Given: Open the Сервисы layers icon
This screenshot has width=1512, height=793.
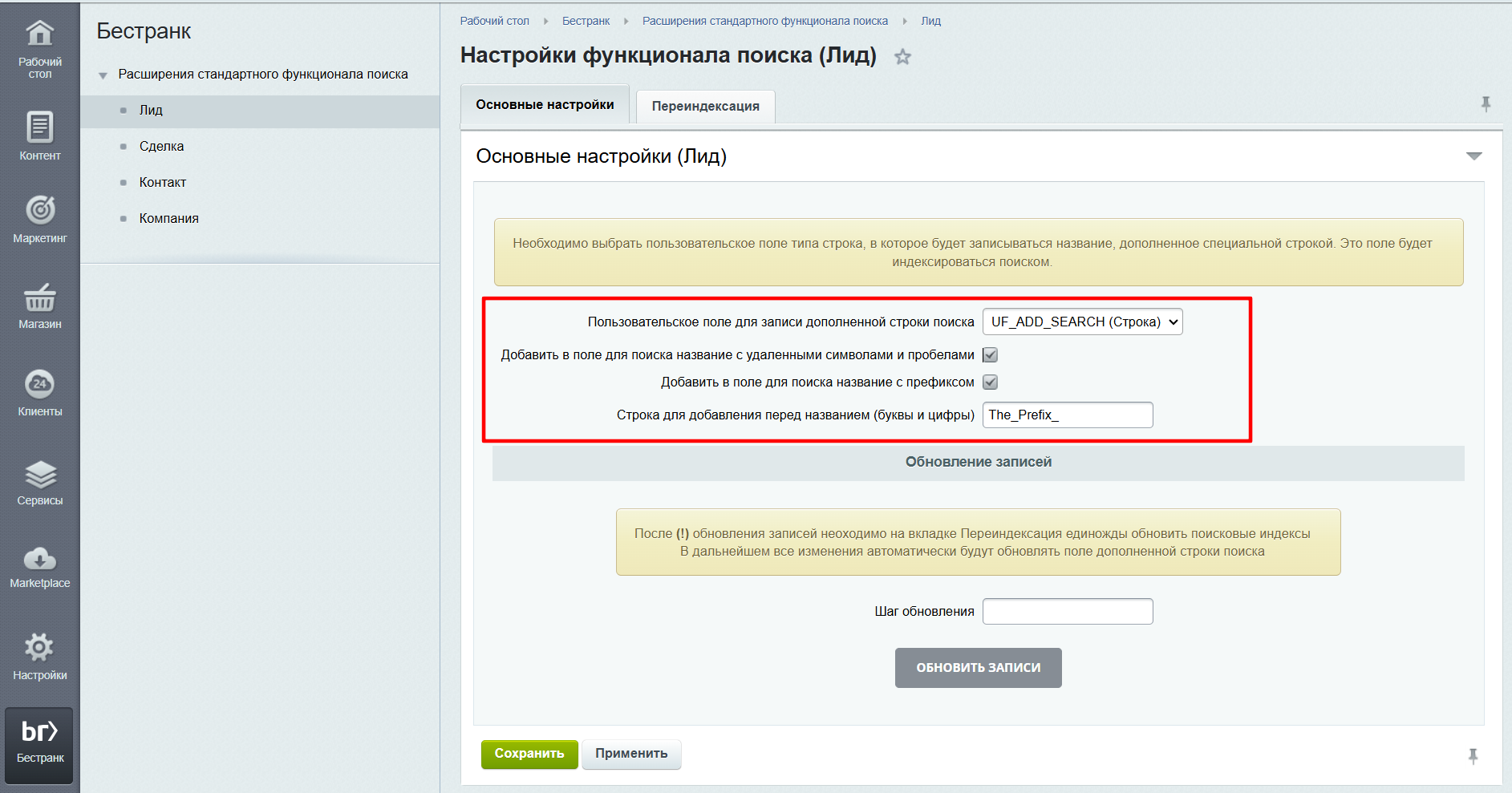Looking at the screenshot, I should point(39,475).
